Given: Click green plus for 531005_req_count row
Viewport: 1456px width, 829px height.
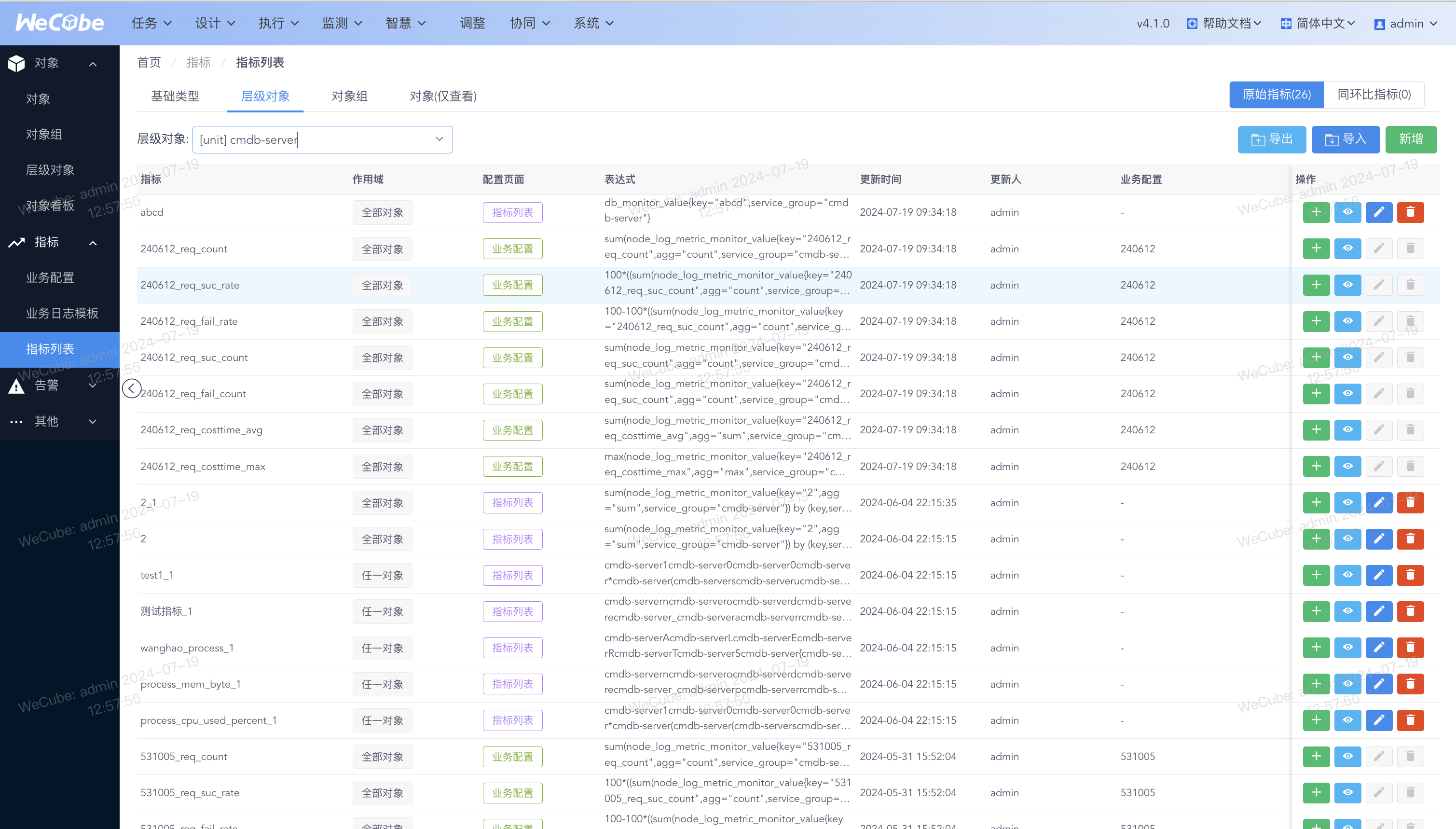Looking at the screenshot, I should pos(1316,757).
